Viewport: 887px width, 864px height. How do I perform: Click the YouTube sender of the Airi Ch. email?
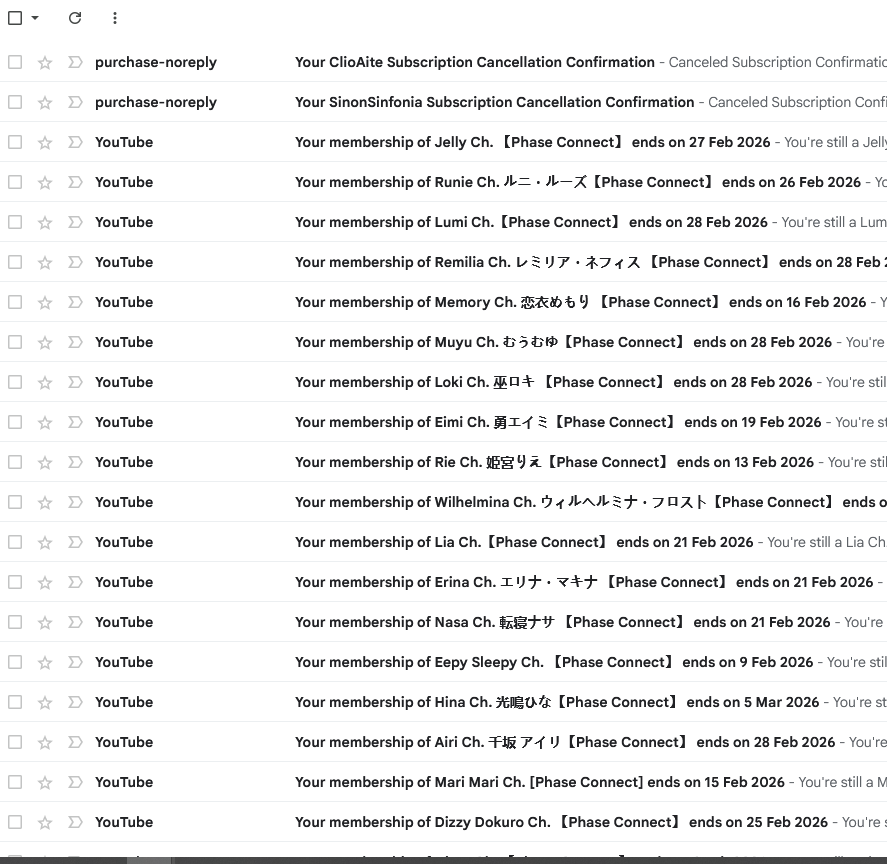[x=124, y=742]
